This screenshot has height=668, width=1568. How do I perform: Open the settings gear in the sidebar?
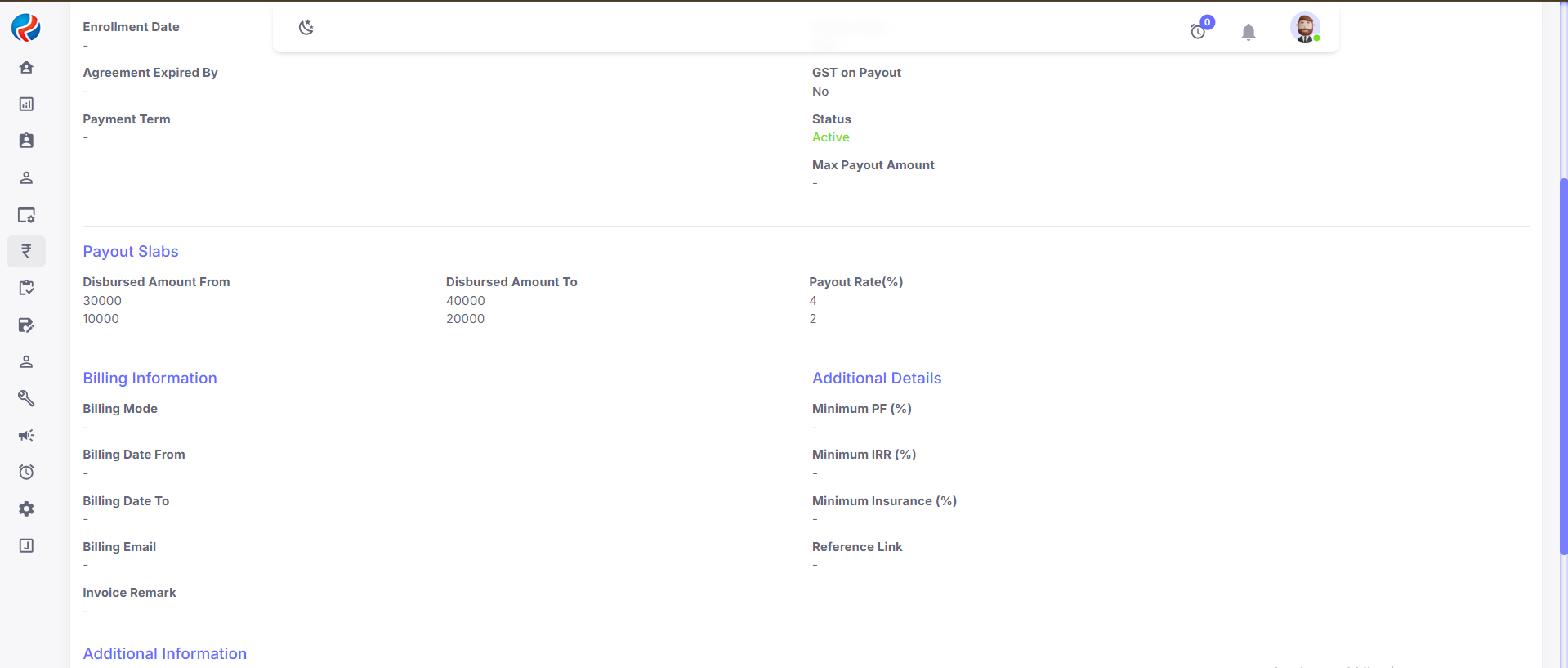26,509
